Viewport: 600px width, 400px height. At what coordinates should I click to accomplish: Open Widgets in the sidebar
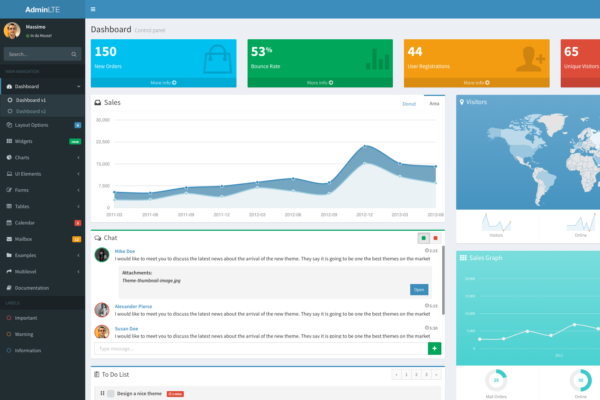(x=42, y=141)
